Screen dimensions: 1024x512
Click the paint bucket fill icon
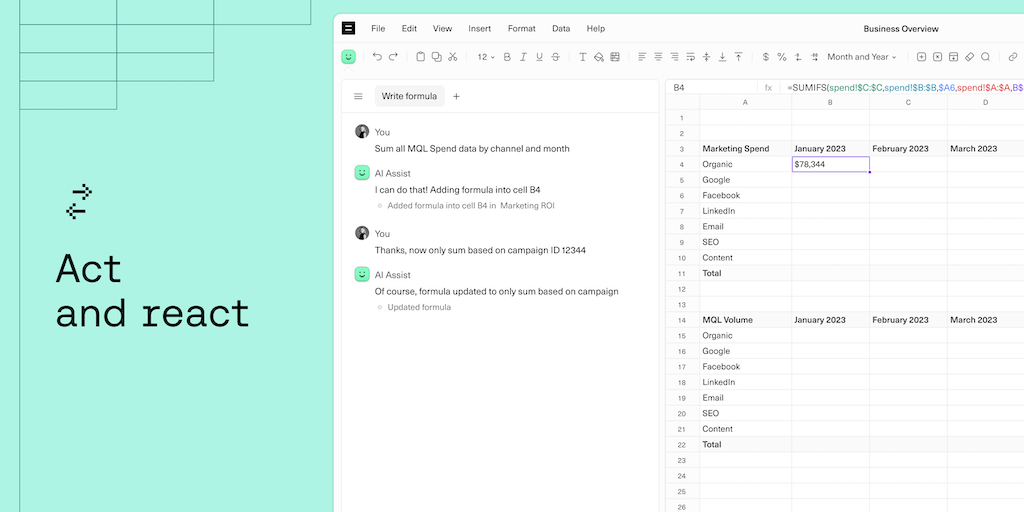click(599, 57)
